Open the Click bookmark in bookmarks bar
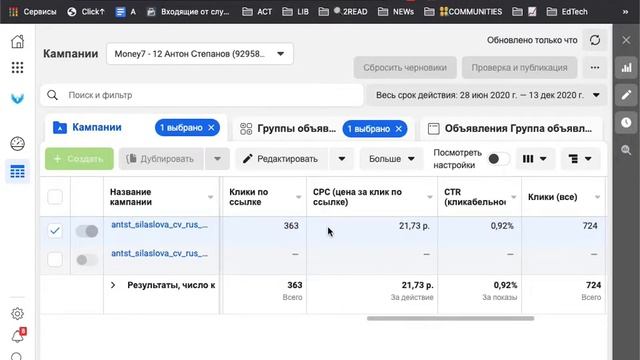 [x=86, y=12]
